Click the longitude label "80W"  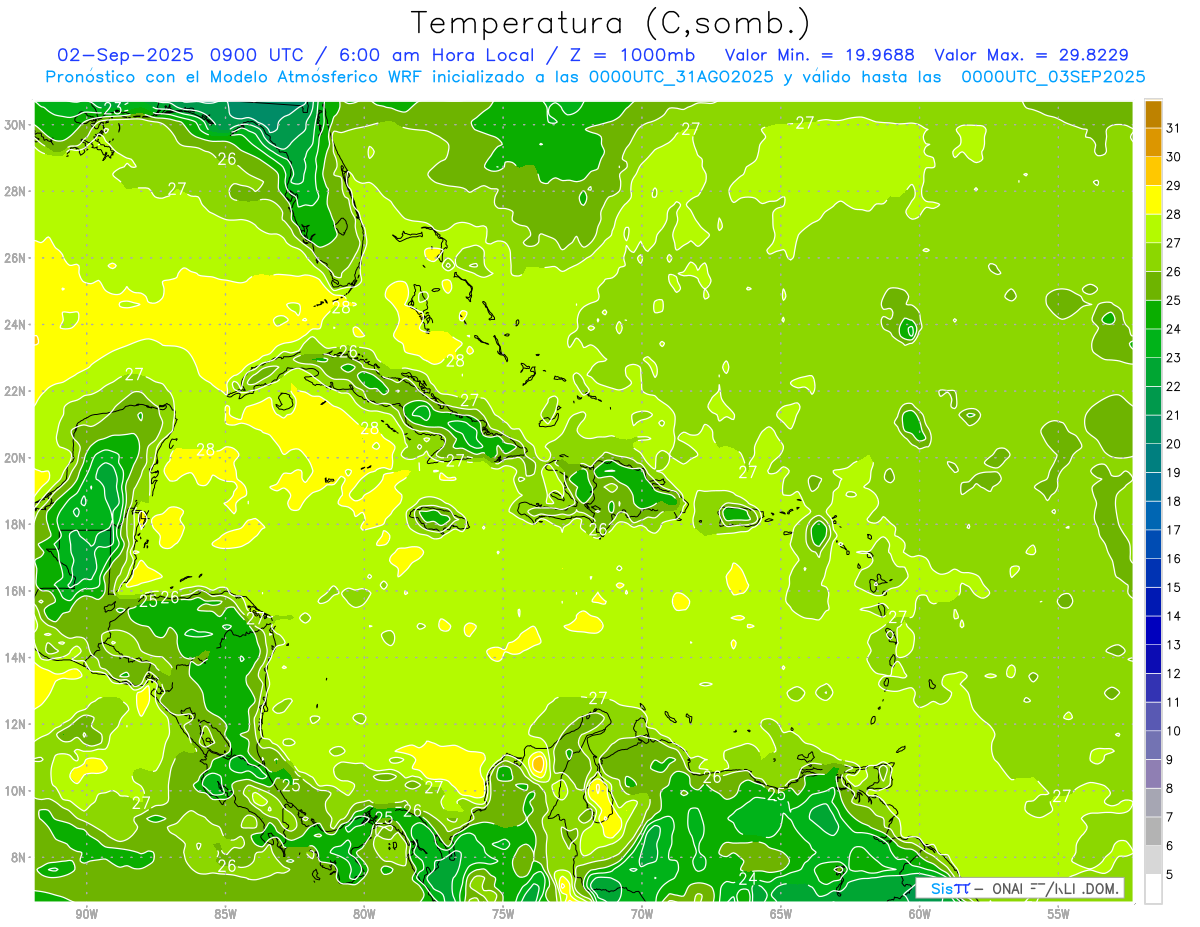[364, 914]
